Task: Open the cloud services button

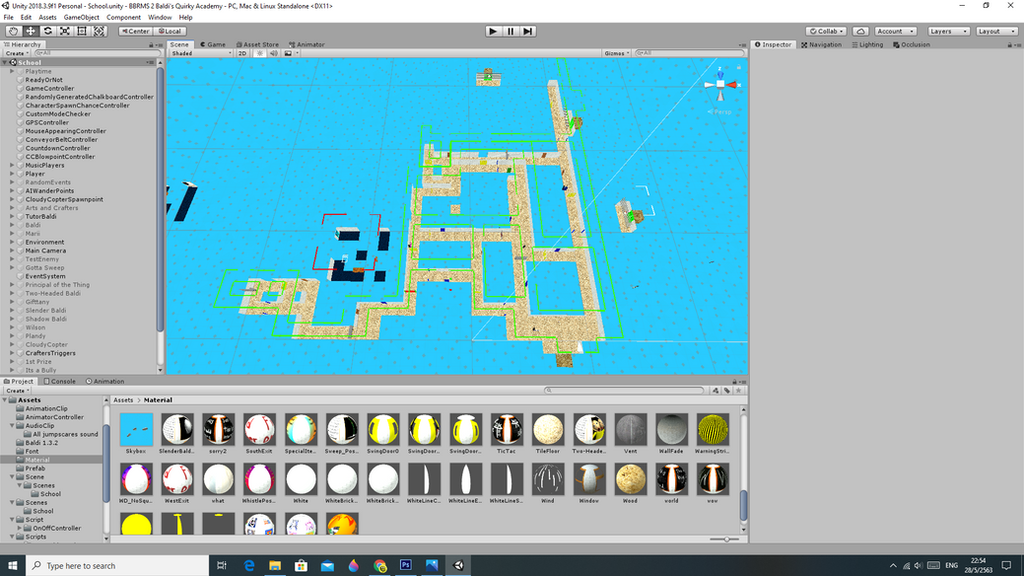Action: [861, 31]
